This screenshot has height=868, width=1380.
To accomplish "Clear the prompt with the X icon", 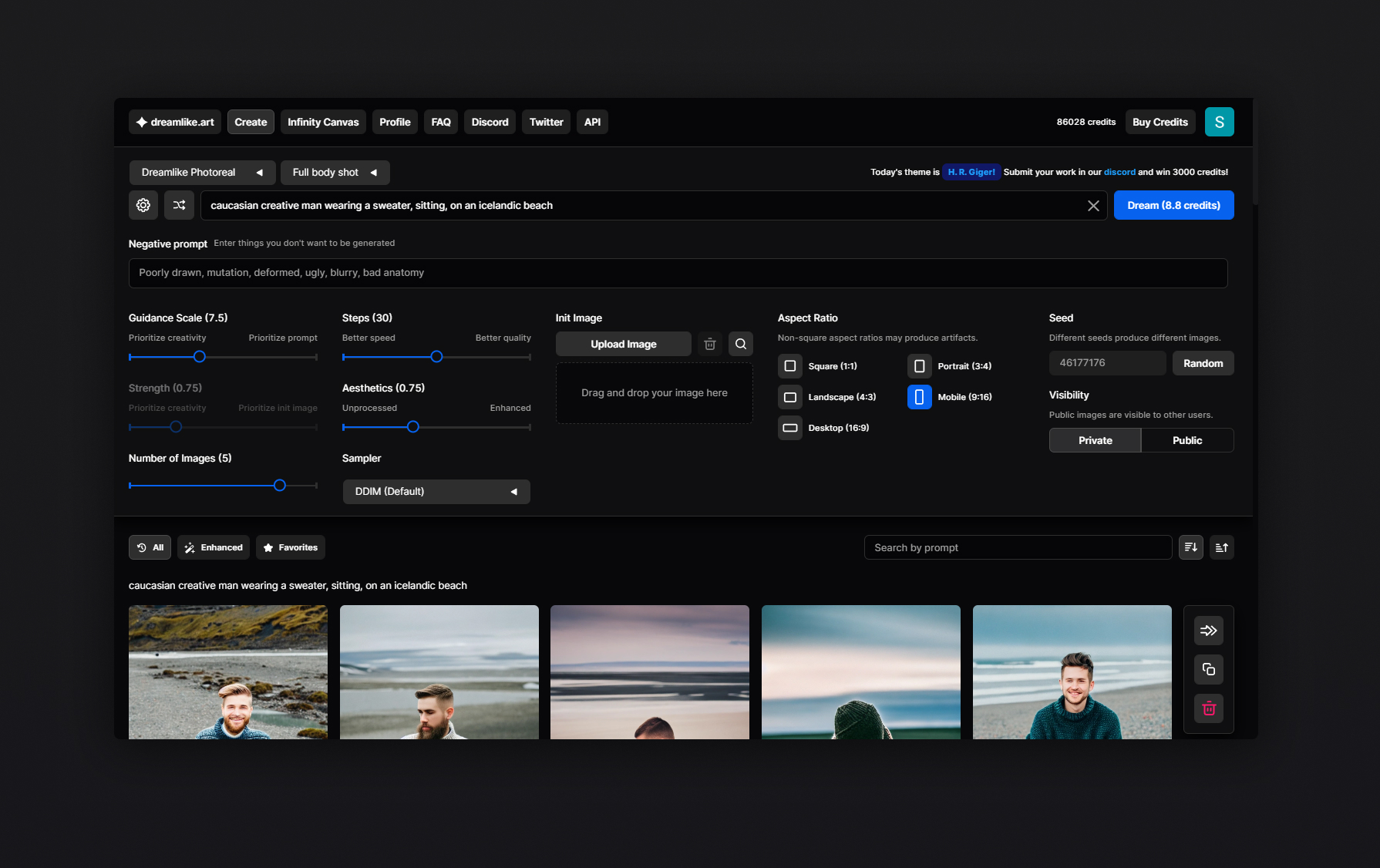I will click(1093, 206).
